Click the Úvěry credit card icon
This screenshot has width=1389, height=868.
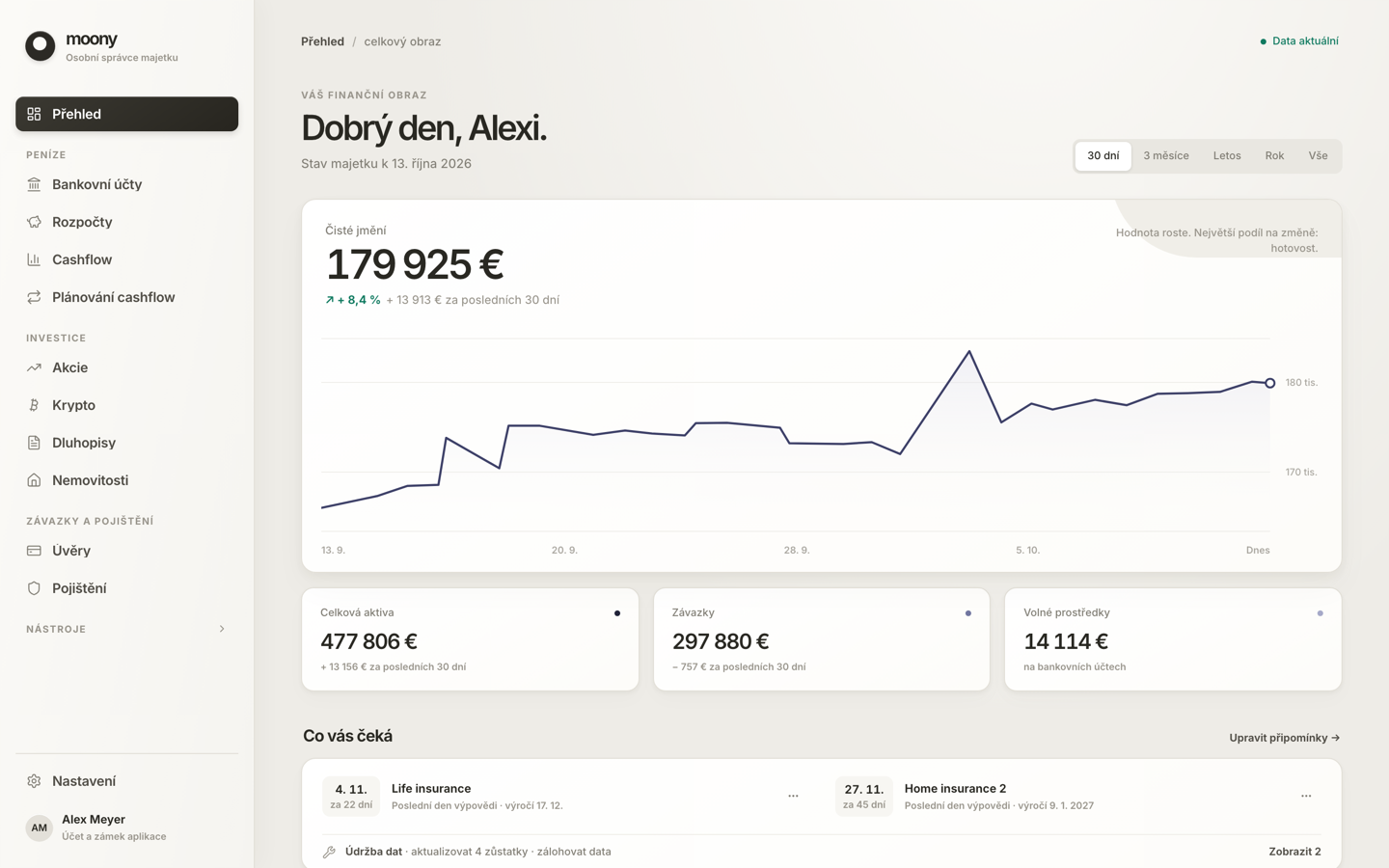pos(34,551)
